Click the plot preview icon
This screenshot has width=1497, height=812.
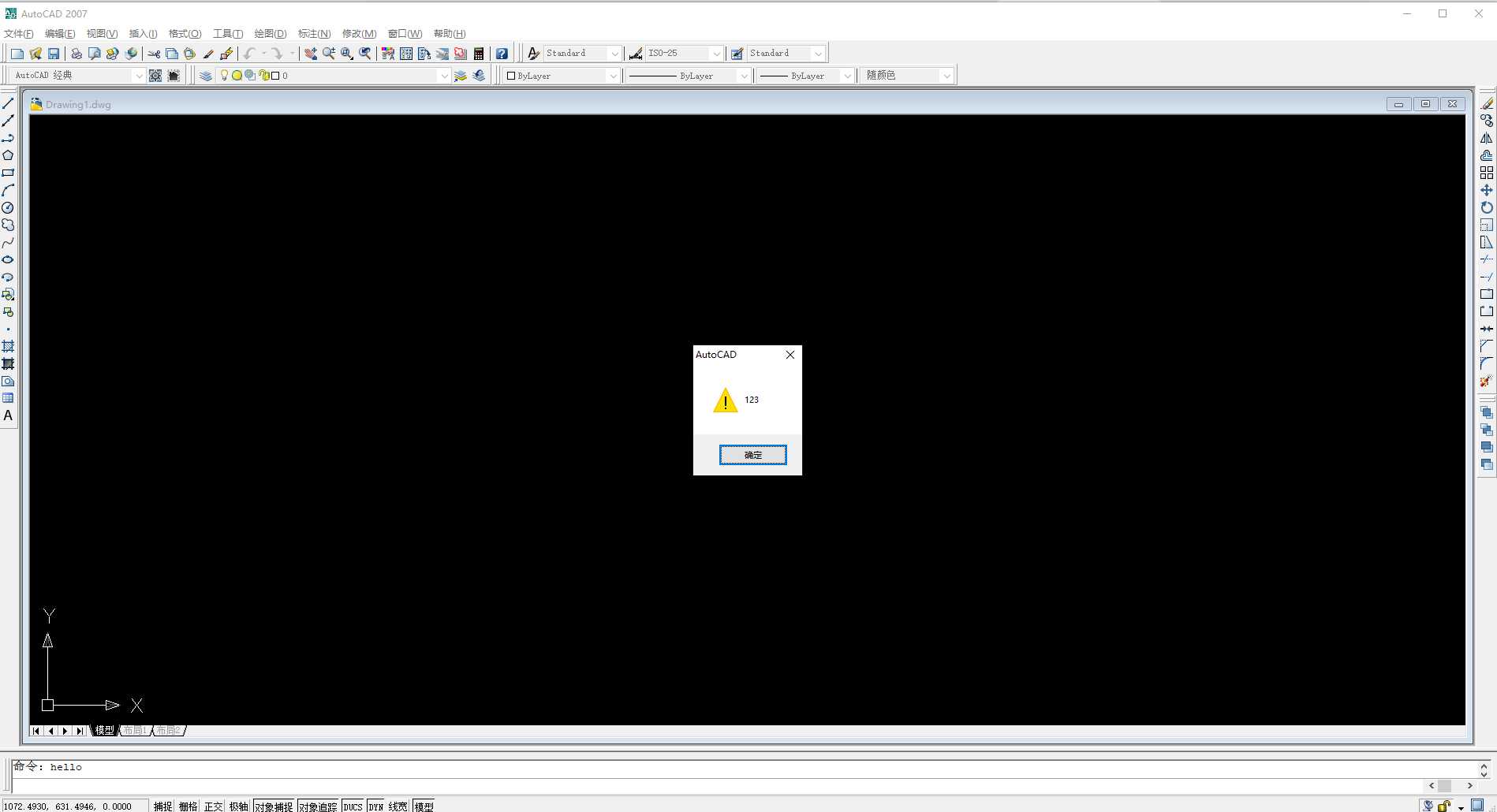pos(95,54)
